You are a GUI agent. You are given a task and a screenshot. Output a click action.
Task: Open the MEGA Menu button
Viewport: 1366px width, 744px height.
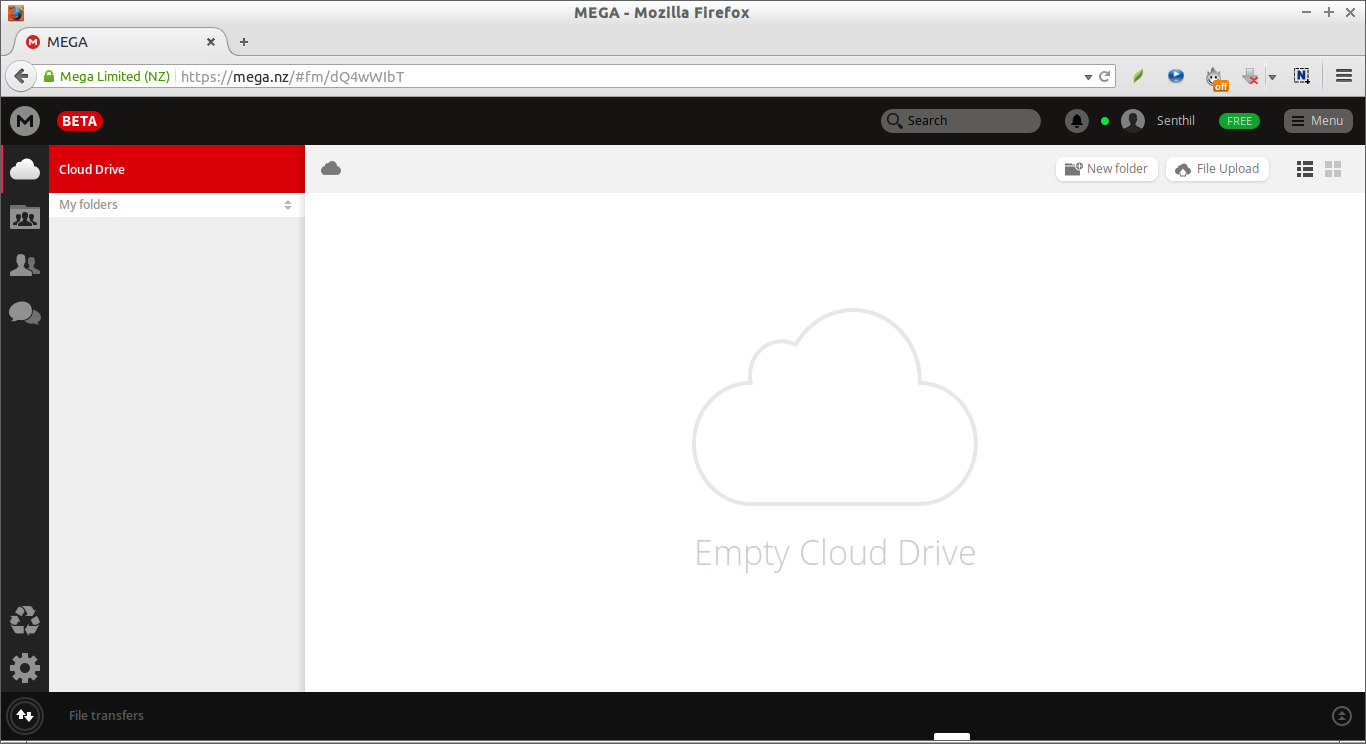coord(1318,121)
